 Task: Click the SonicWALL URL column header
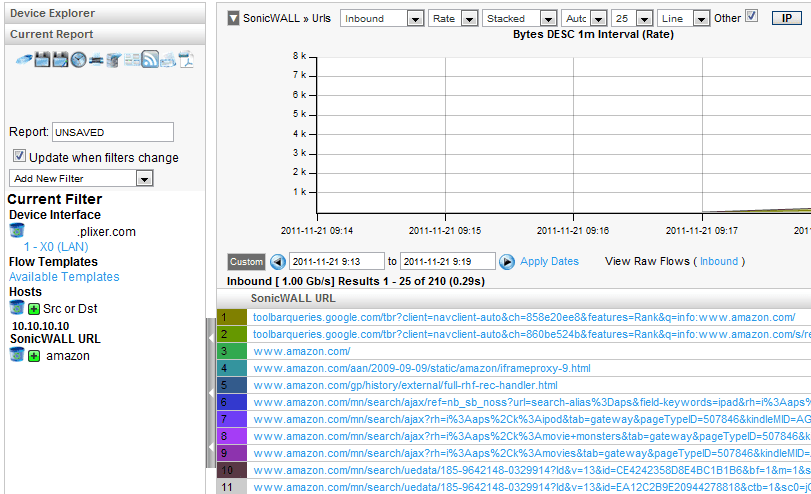tap(293, 298)
